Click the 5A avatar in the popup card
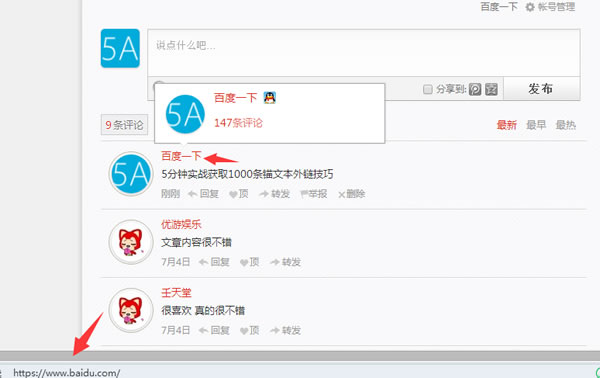This screenshot has height=378, width=600. tap(185, 114)
